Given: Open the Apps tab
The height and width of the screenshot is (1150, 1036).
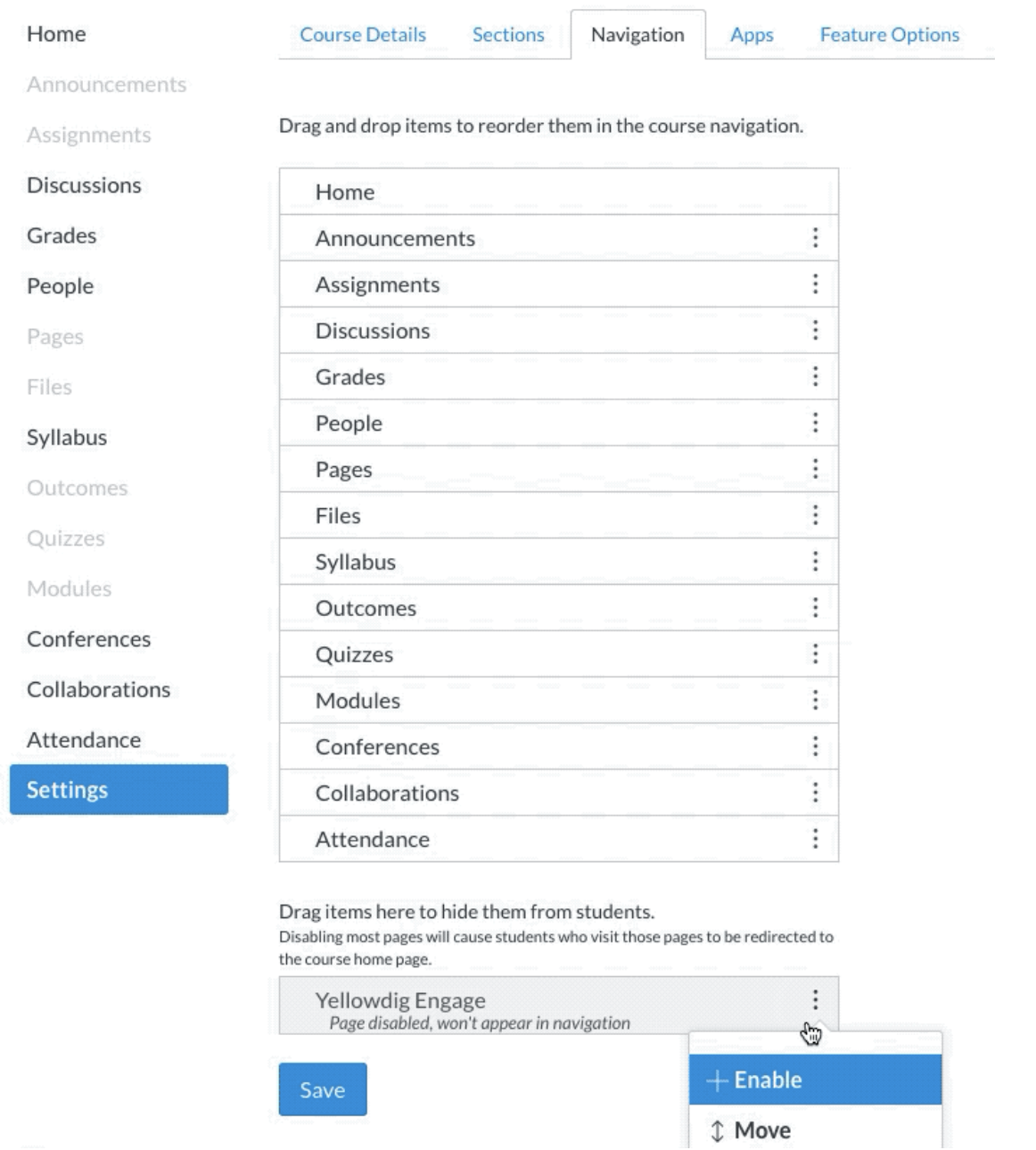Looking at the screenshot, I should 752,35.
